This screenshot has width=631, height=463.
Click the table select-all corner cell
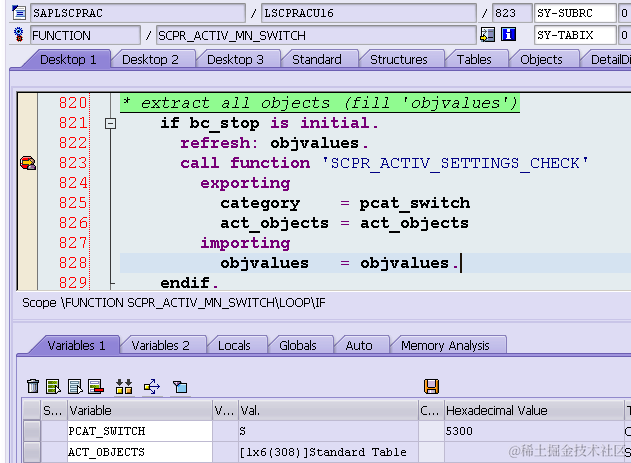pyautogui.click(x=32, y=410)
